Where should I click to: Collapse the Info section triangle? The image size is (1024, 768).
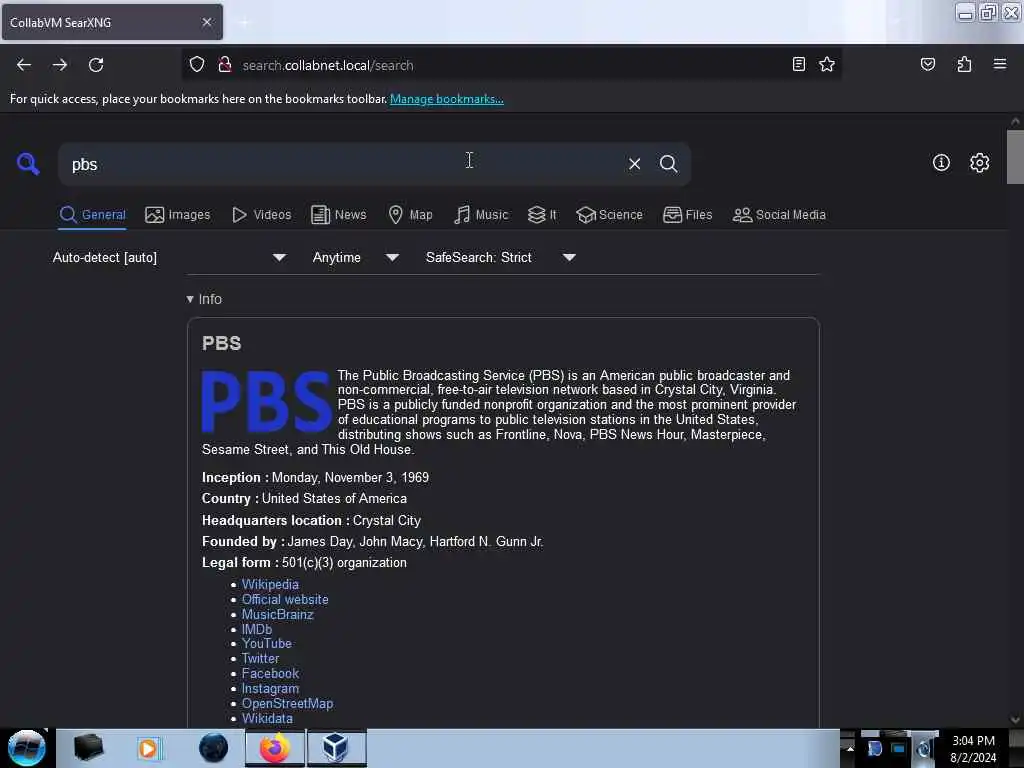[x=190, y=299]
